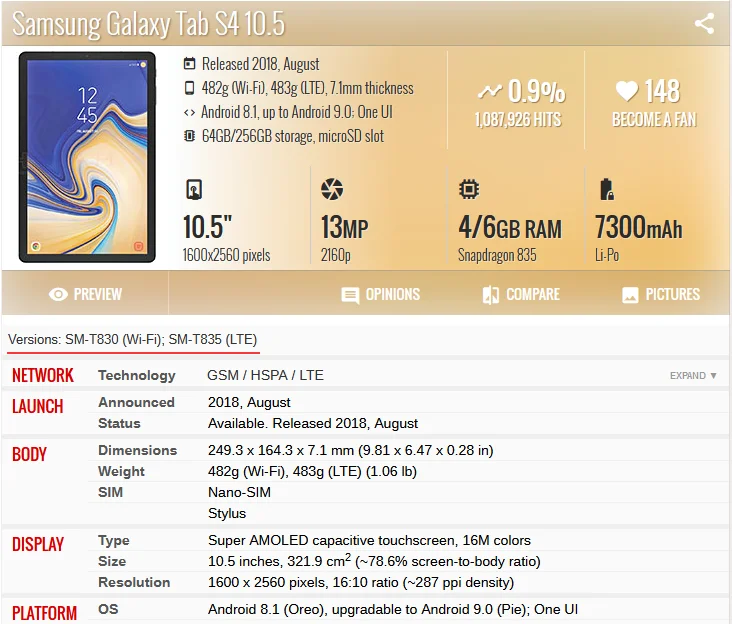Click the opinions speech bubble icon

tap(350, 295)
